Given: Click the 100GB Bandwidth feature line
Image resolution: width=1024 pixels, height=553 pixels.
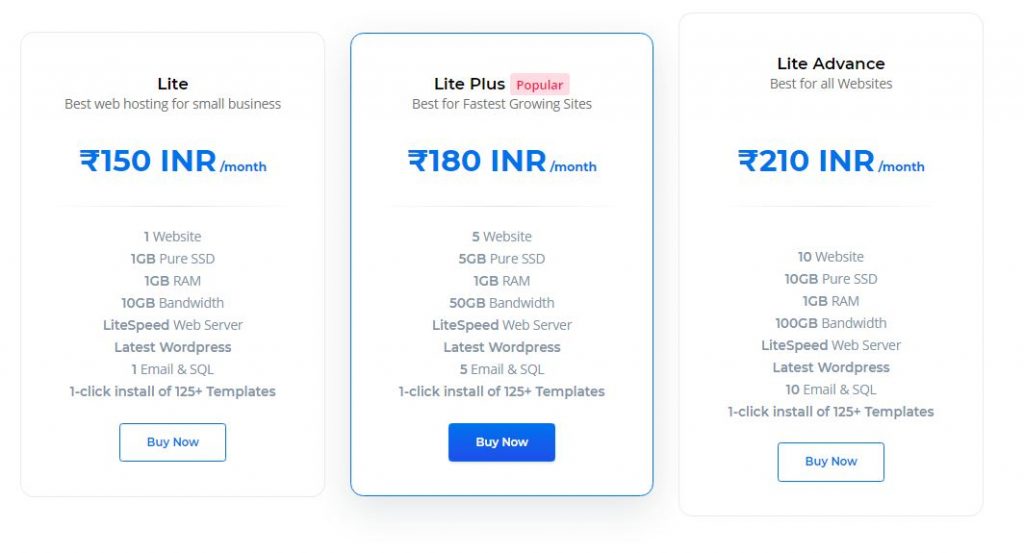Looking at the screenshot, I should point(831,323).
